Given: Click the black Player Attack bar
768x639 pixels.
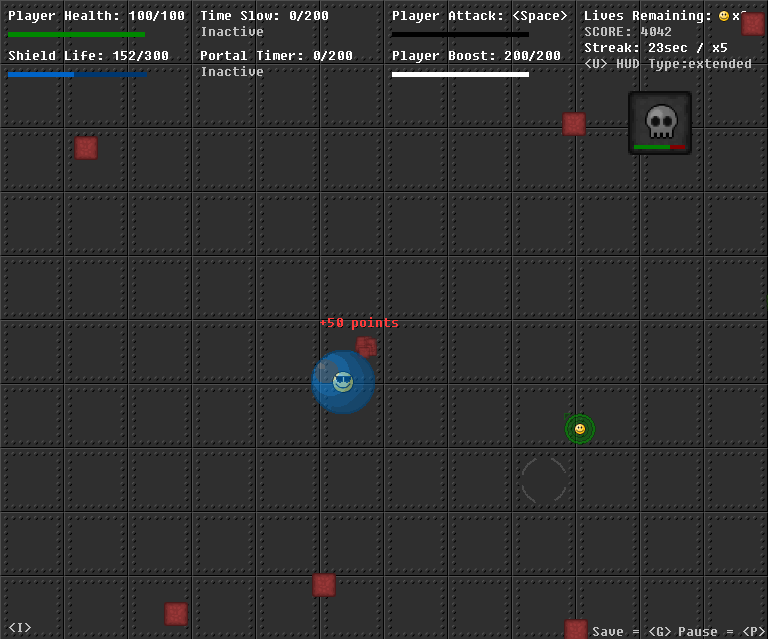Looking at the screenshot, I should click(460, 34).
